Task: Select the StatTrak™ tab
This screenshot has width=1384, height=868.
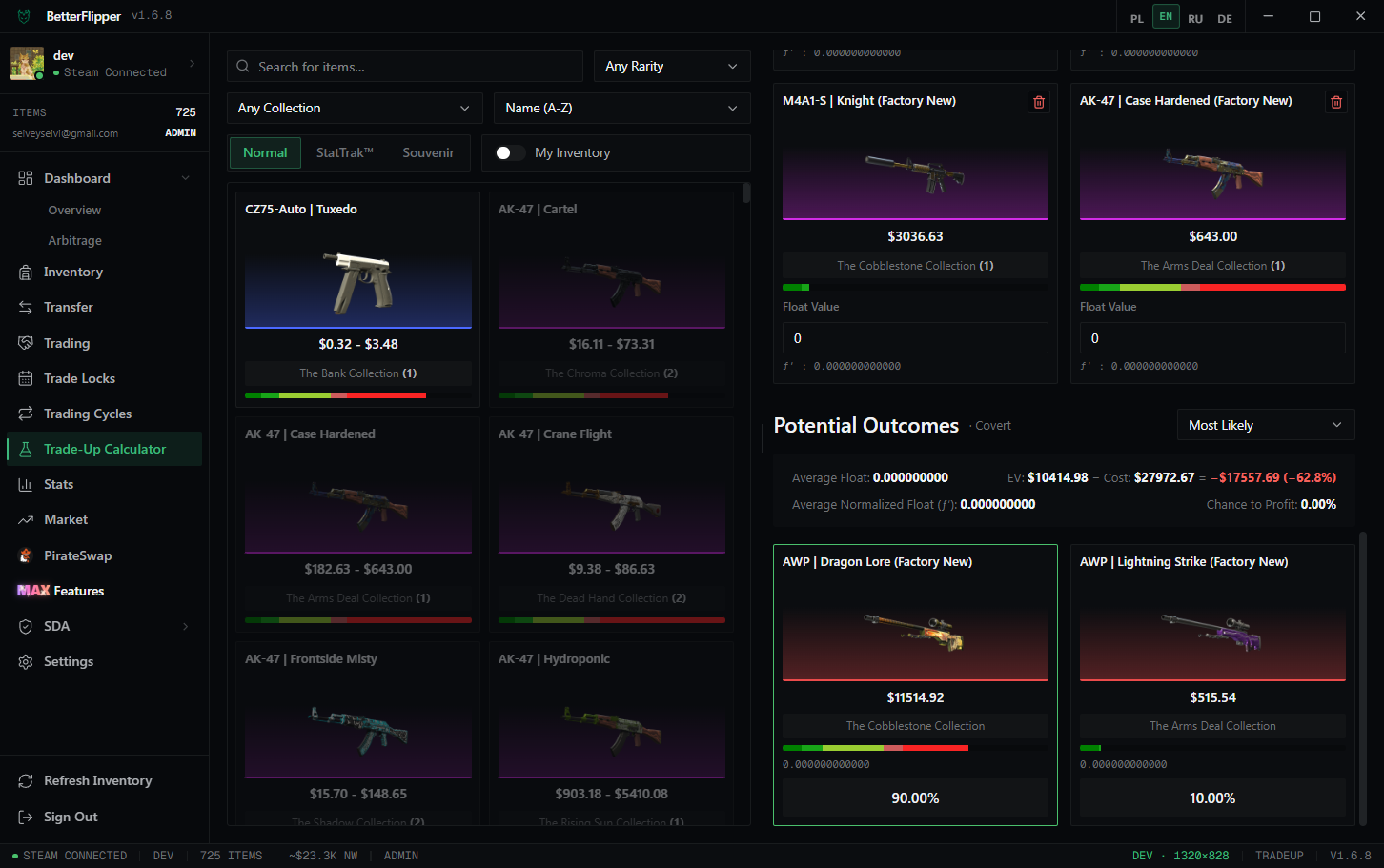Action: (344, 152)
